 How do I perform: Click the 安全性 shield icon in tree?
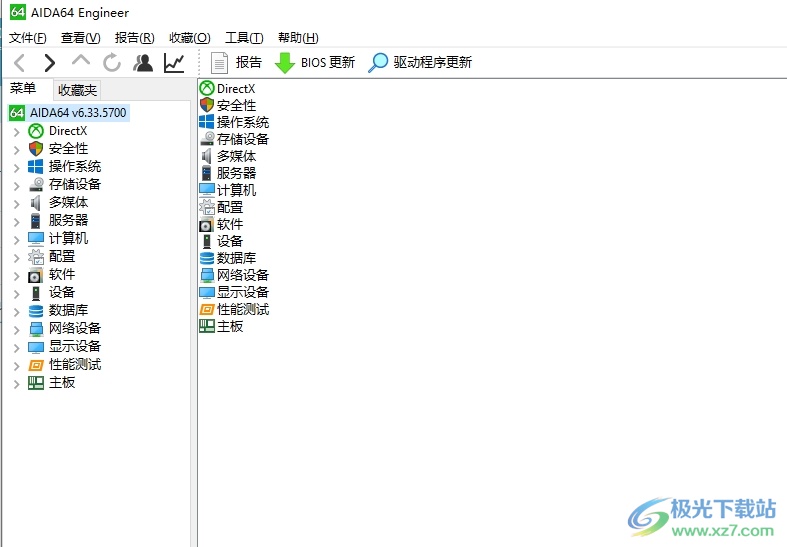tap(36, 149)
